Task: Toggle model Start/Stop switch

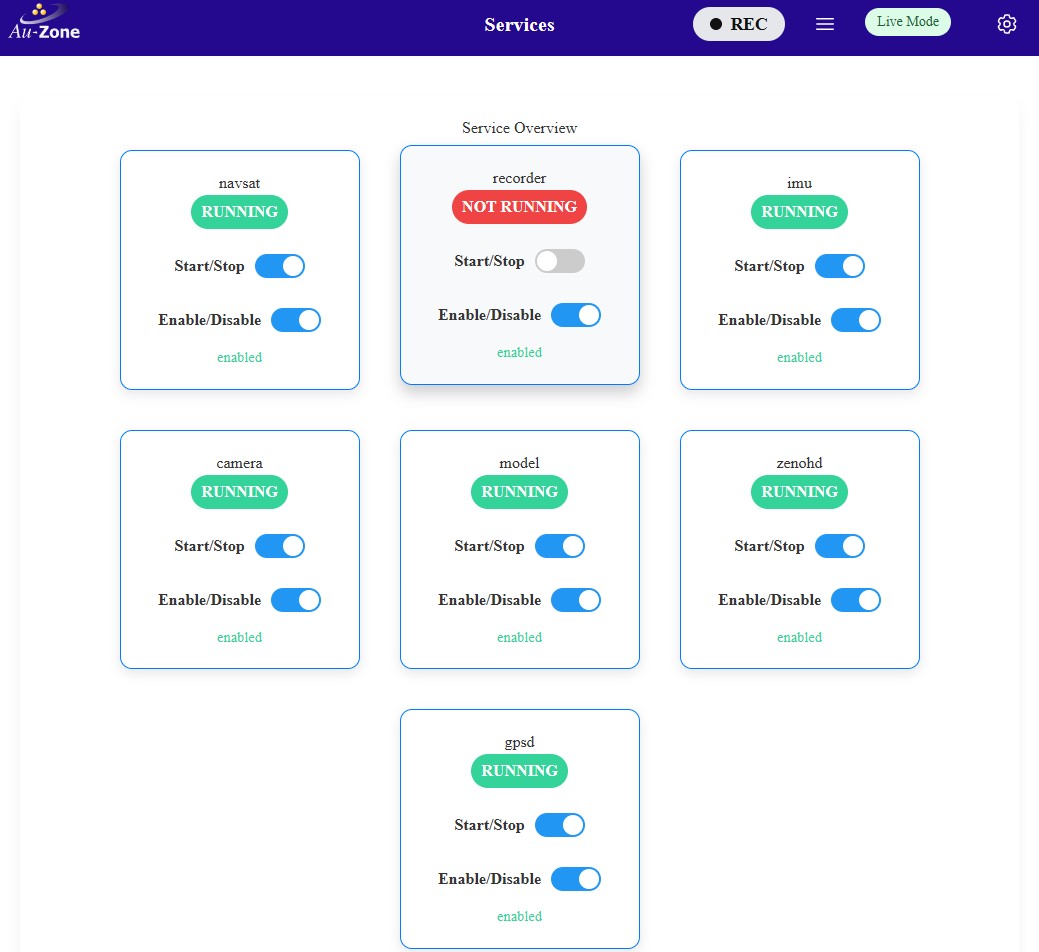Action: [560, 546]
